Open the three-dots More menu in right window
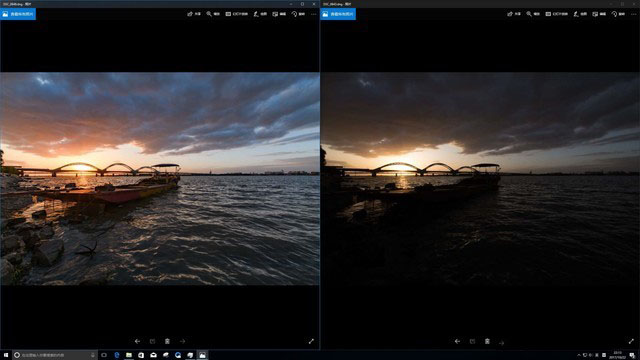Viewport: 640px width, 360px height. (x=633, y=14)
